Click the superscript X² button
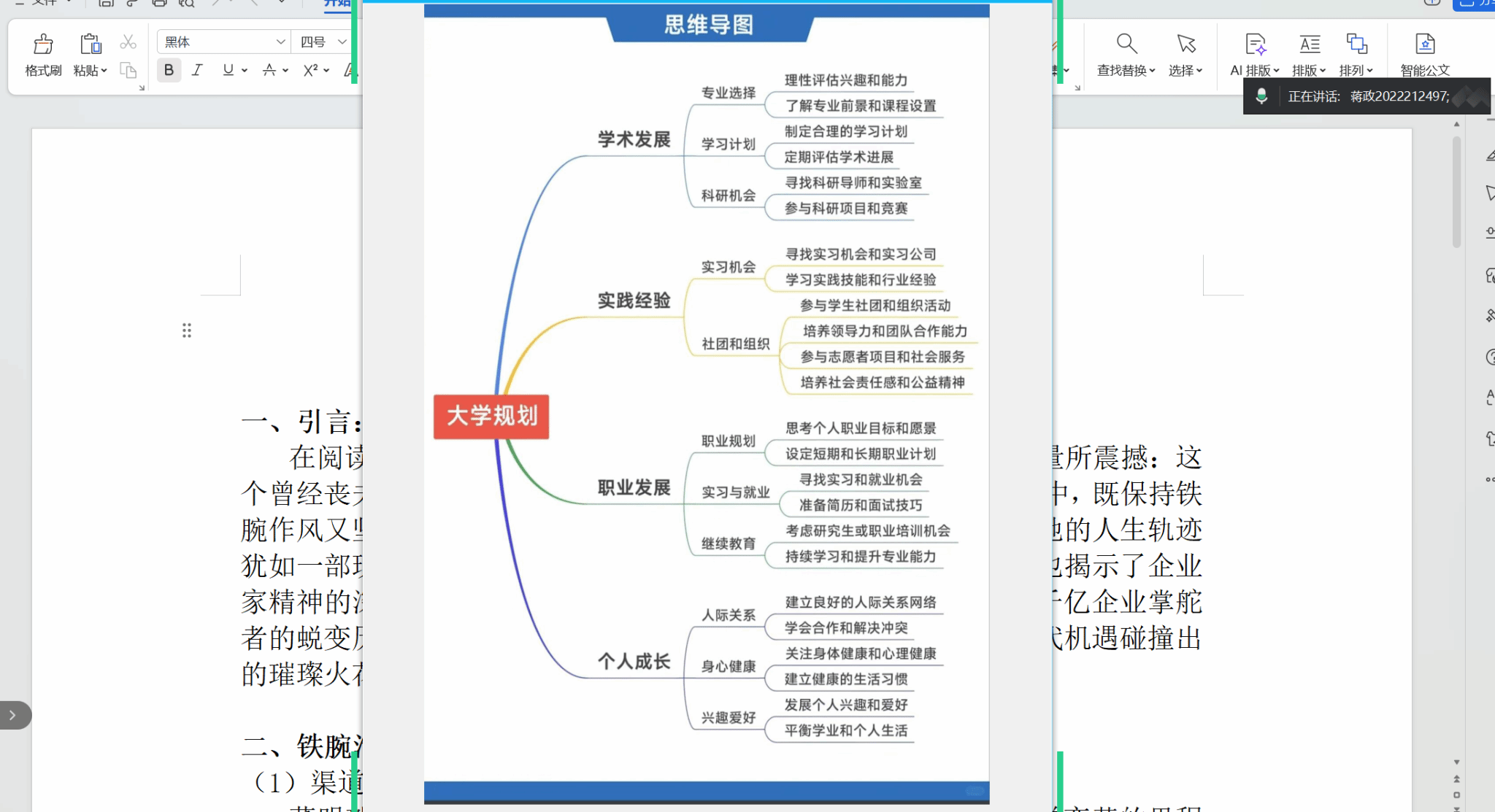This screenshot has width=1495, height=812. pos(311,70)
